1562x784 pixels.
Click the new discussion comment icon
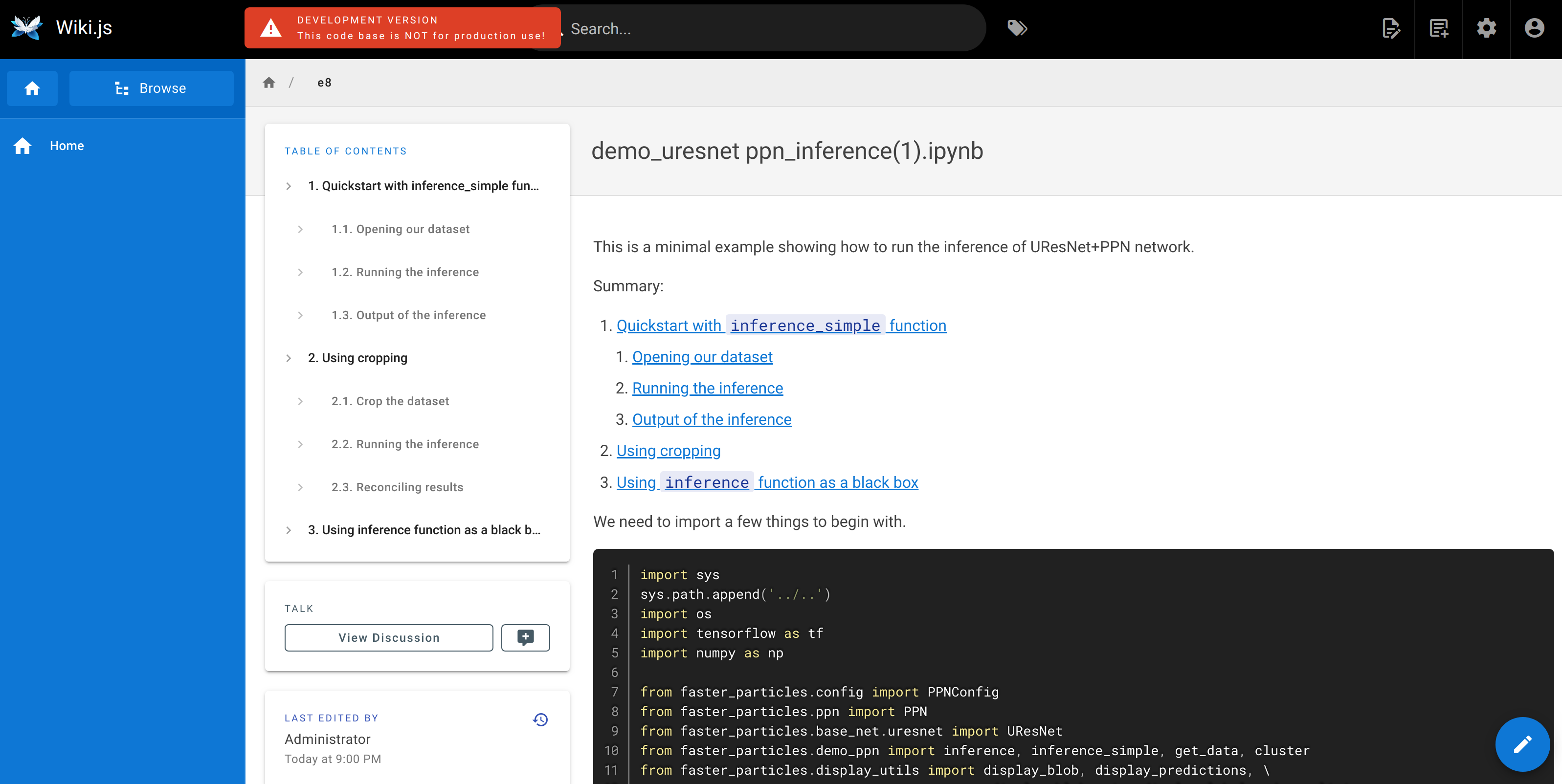pos(525,637)
